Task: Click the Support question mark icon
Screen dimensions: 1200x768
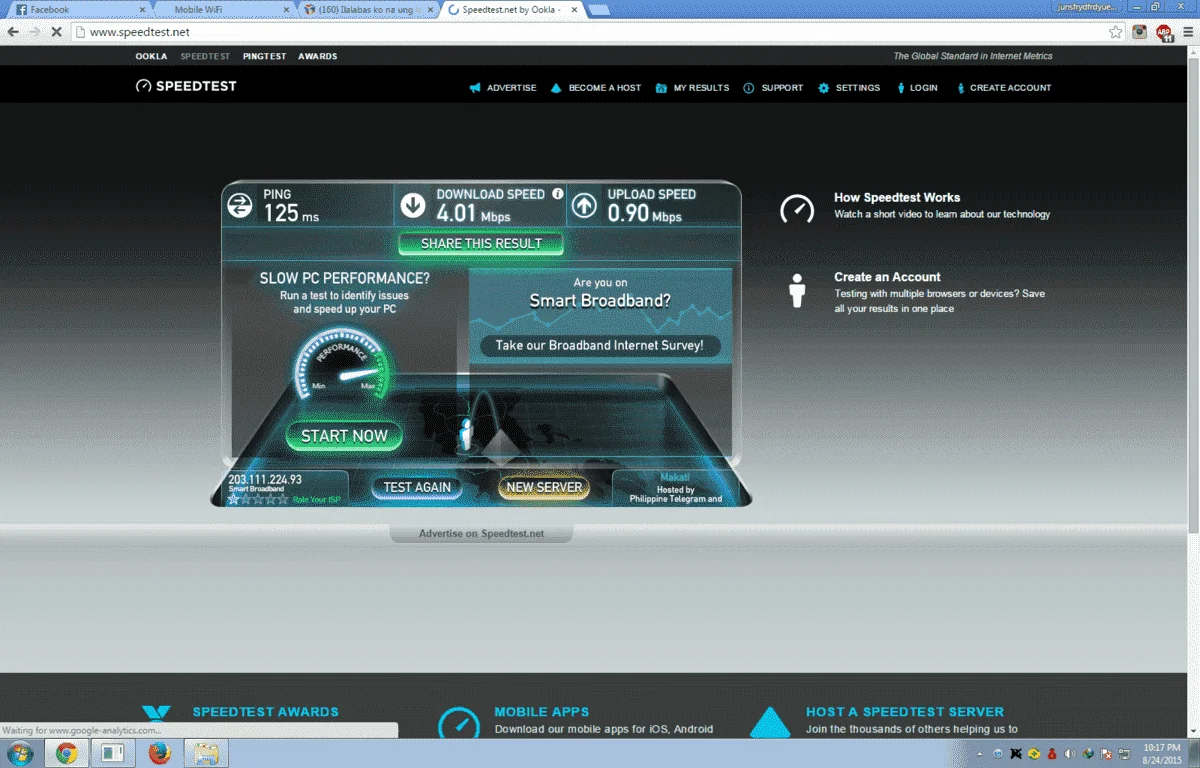Action: (749, 88)
